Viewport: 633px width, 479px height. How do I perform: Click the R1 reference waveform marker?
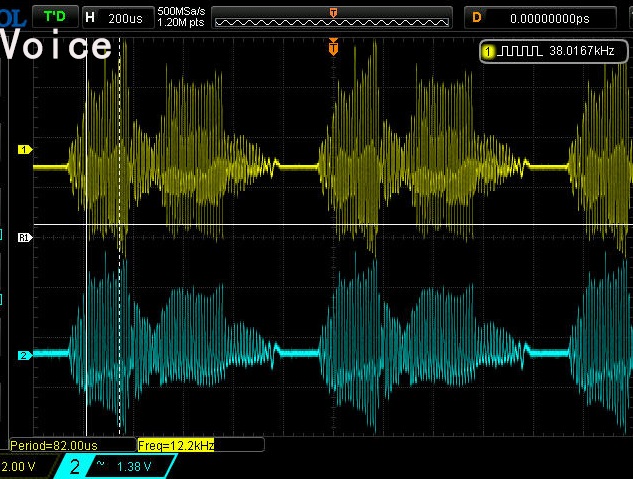[x=25, y=237]
